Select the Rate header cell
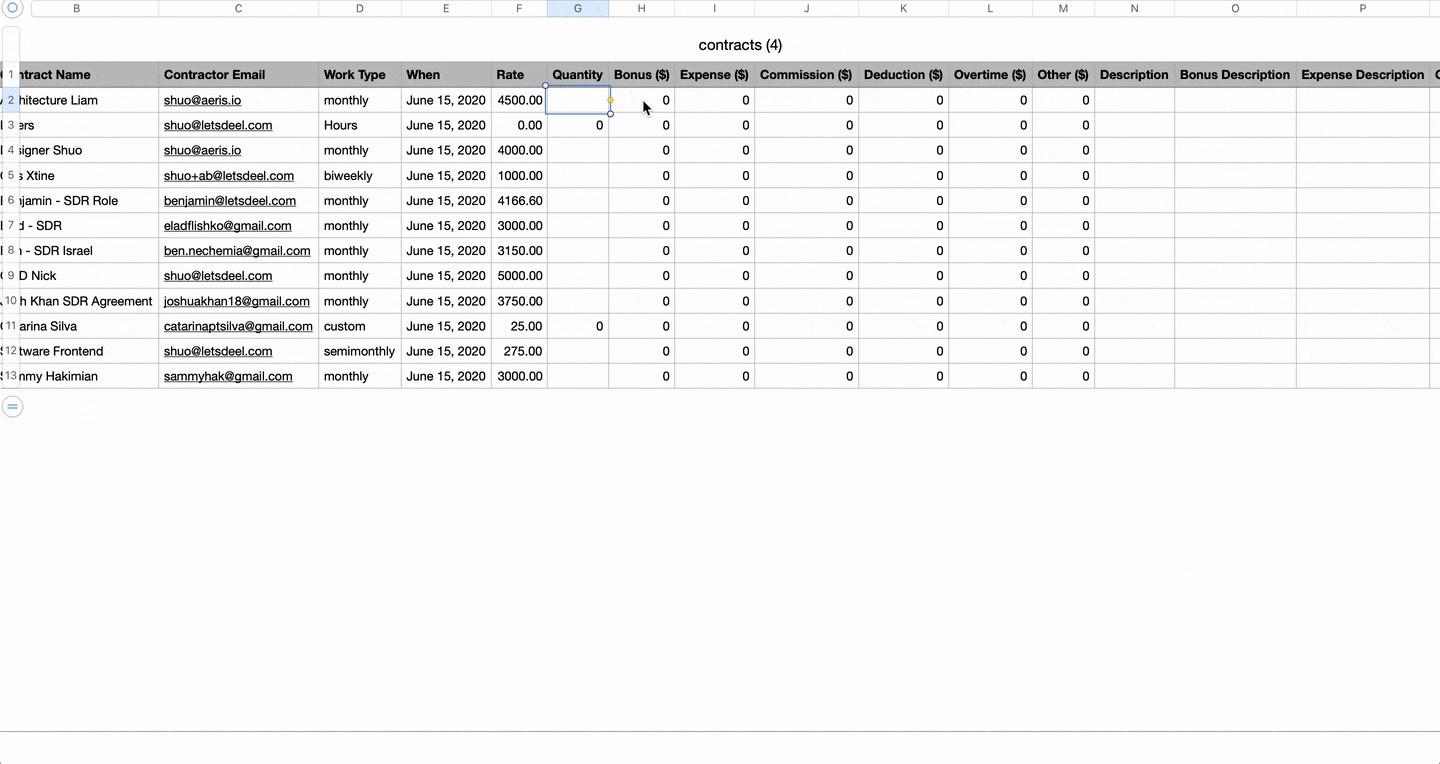This screenshot has height=764, width=1440. coord(519,75)
